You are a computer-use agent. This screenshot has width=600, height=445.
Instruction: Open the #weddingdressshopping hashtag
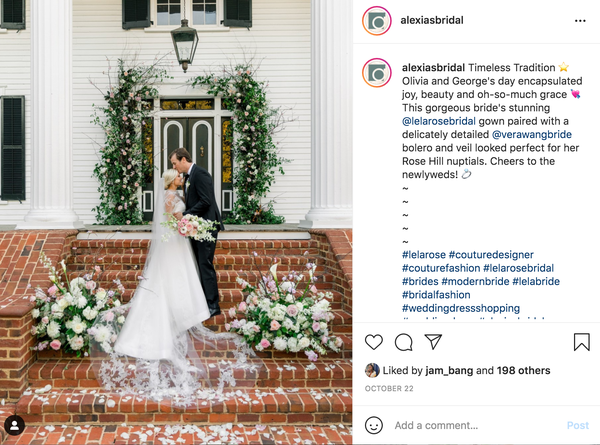click(461, 308)
